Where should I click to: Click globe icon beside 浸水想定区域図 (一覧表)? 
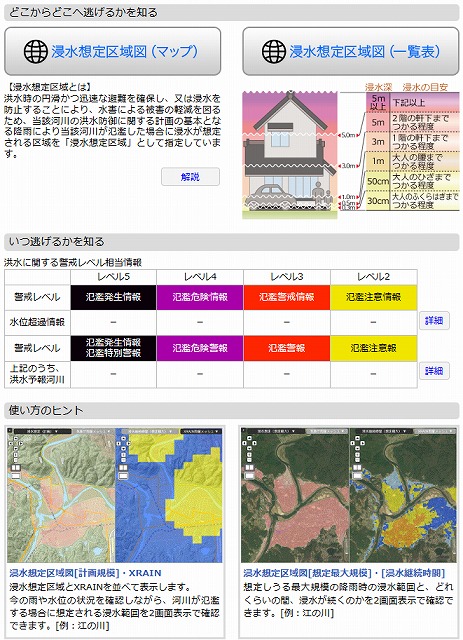click(274, 51)
